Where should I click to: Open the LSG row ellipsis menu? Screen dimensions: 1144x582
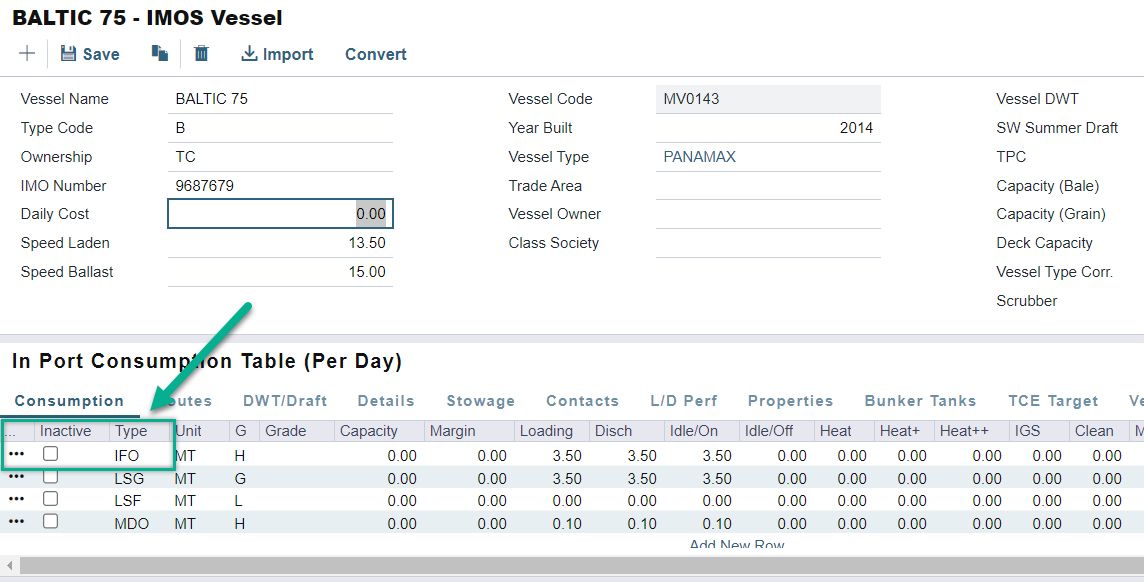[x=17, y=477]
